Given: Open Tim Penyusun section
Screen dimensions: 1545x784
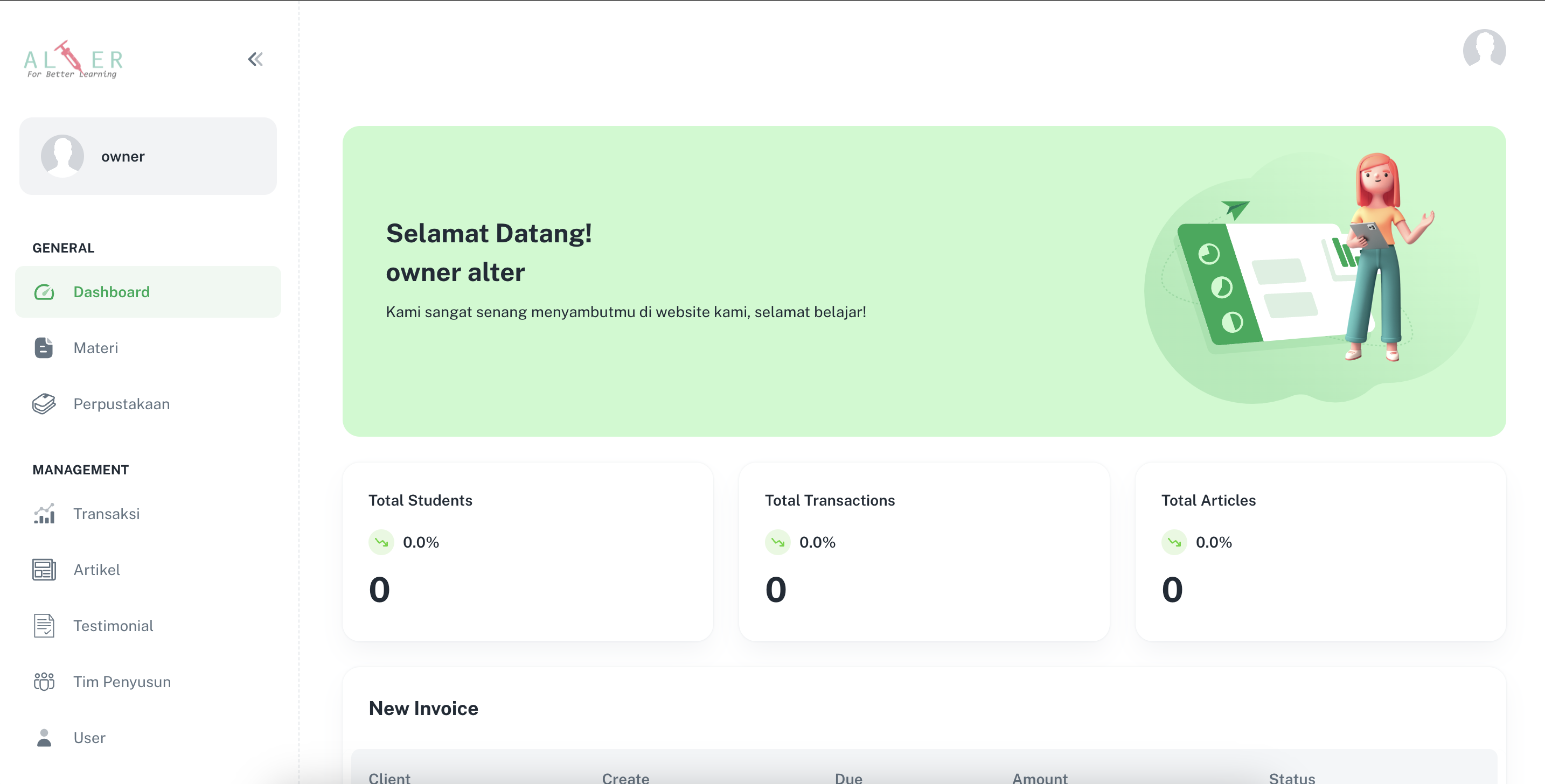Looking at the screenshot, I should 122,682.
